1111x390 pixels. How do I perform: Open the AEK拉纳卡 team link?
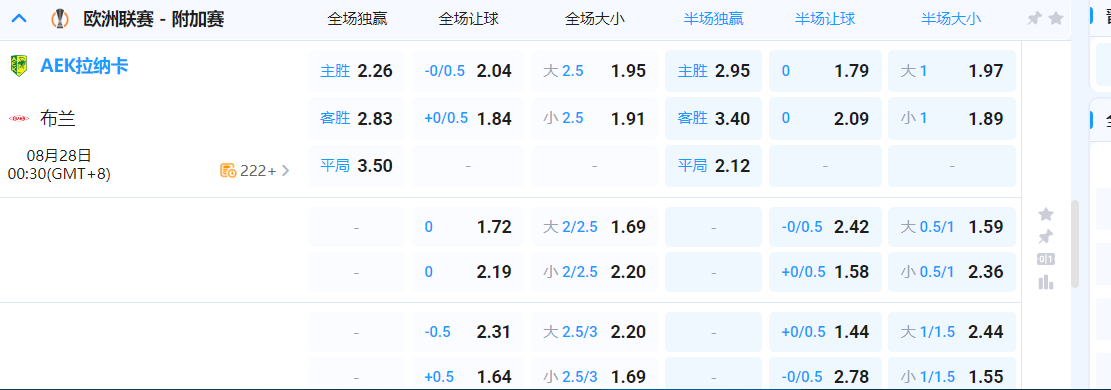[x=84, y=66]
